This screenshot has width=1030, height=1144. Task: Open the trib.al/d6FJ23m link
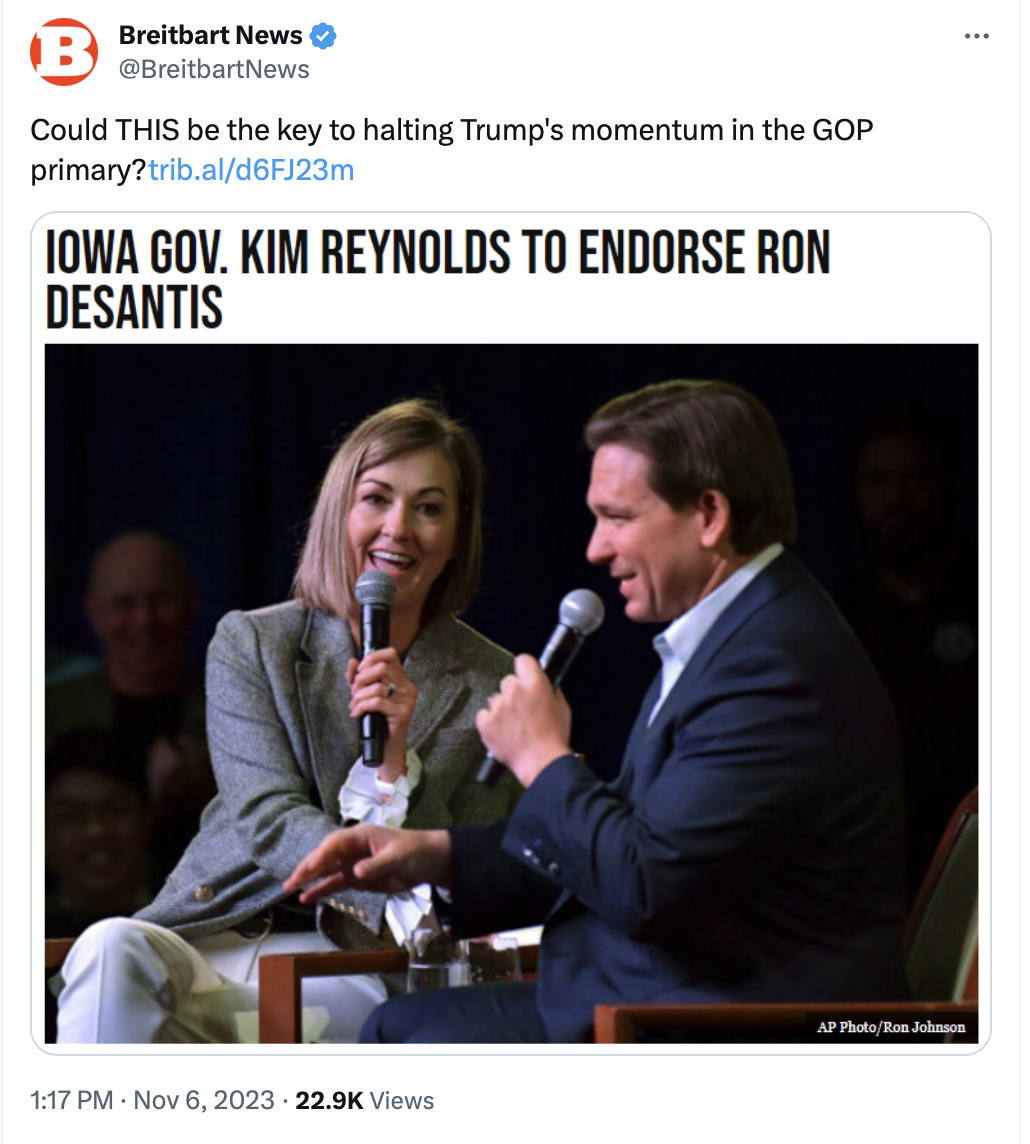click(x=251, y=170)
